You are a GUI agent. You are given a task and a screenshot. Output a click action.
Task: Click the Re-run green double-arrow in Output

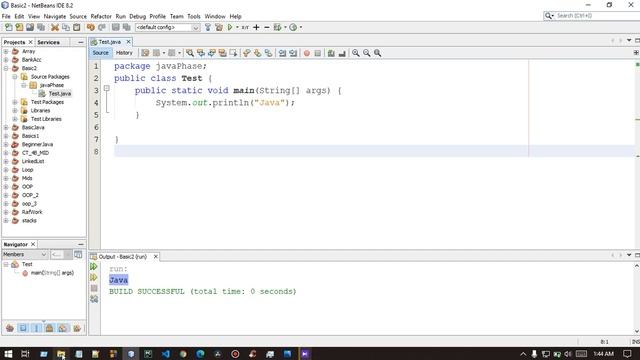94,267
